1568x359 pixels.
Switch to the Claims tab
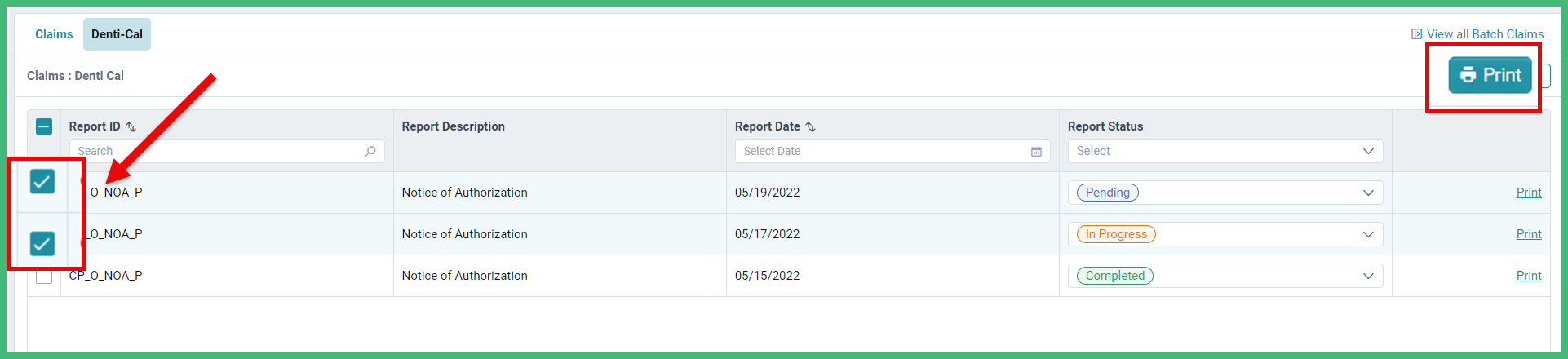point(54,34)
